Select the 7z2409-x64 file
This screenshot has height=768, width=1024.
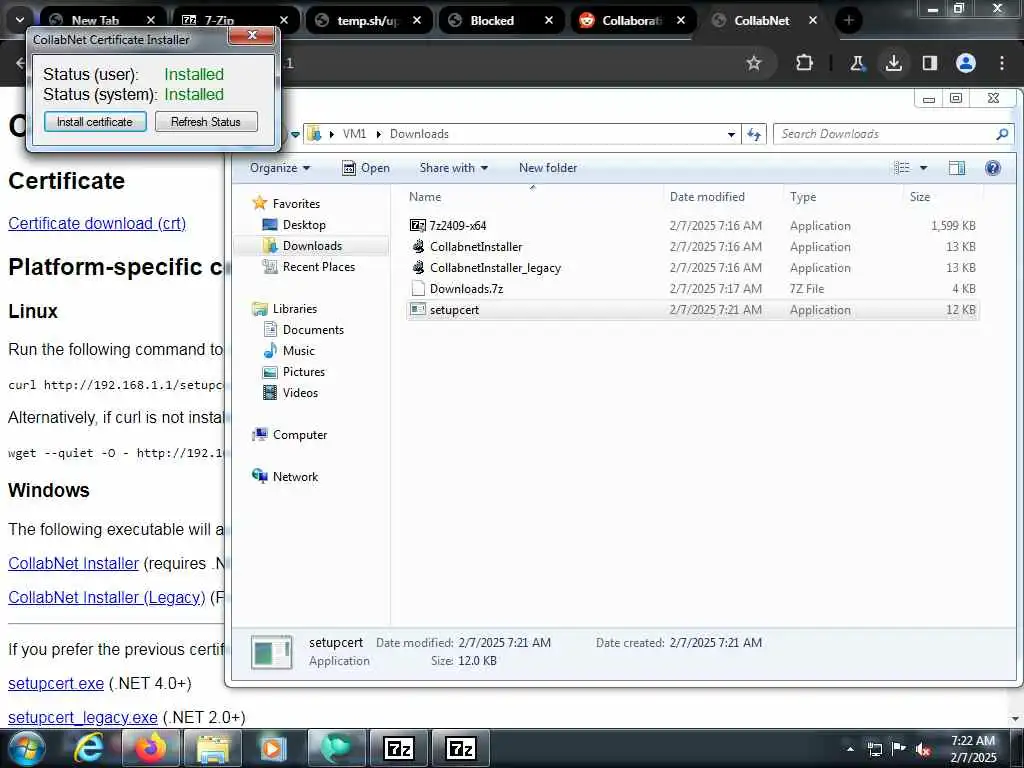coord(457,225)
